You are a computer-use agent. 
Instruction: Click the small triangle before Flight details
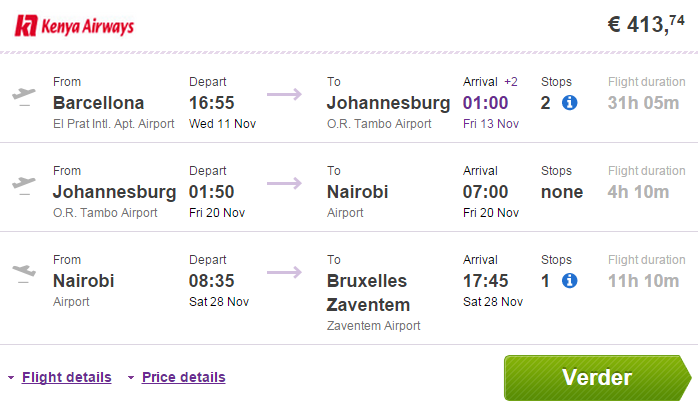11,378
